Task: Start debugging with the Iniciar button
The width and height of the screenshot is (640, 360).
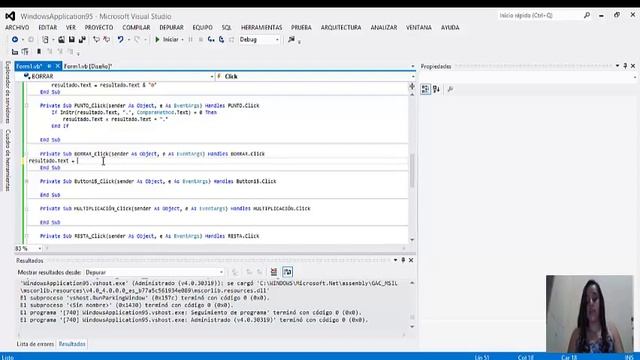Action: 167,40
